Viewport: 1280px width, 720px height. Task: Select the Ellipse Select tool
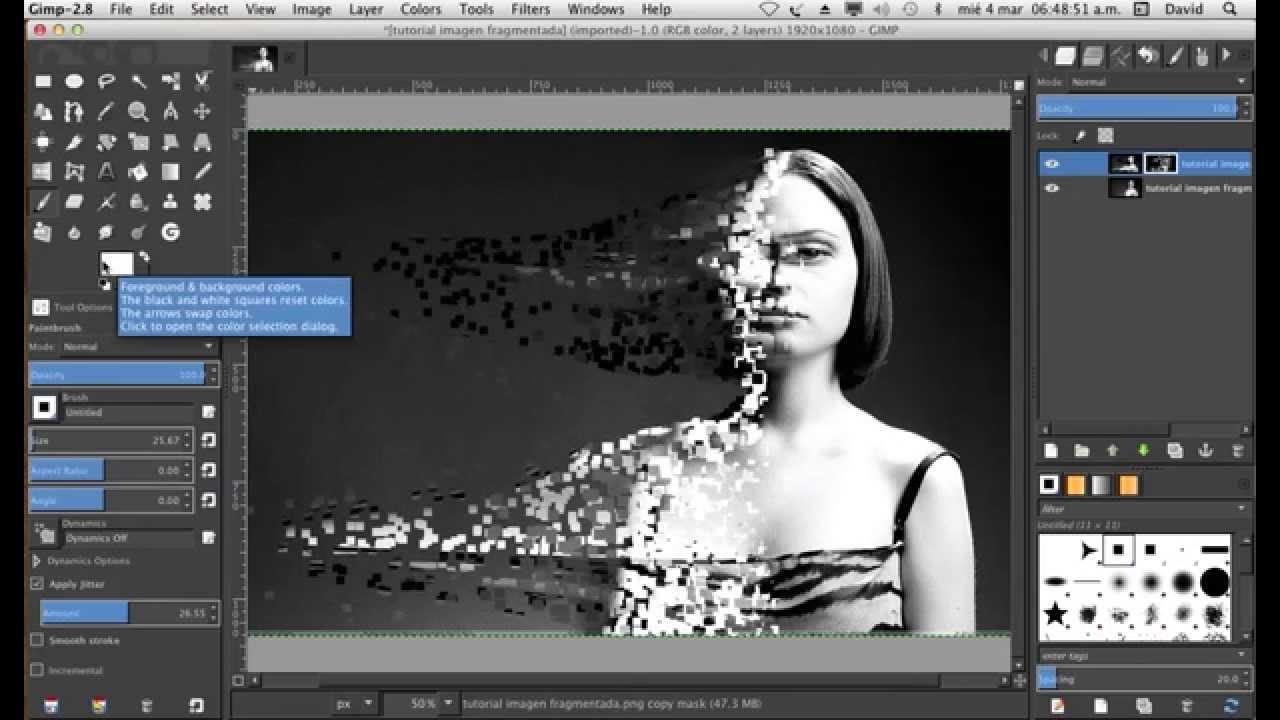point(74,82)
